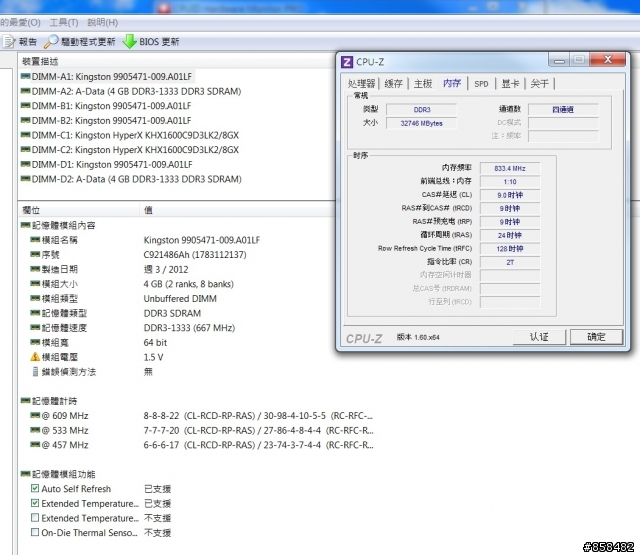Switch to CPU-Z 处理器 tab

pos(361,84)
